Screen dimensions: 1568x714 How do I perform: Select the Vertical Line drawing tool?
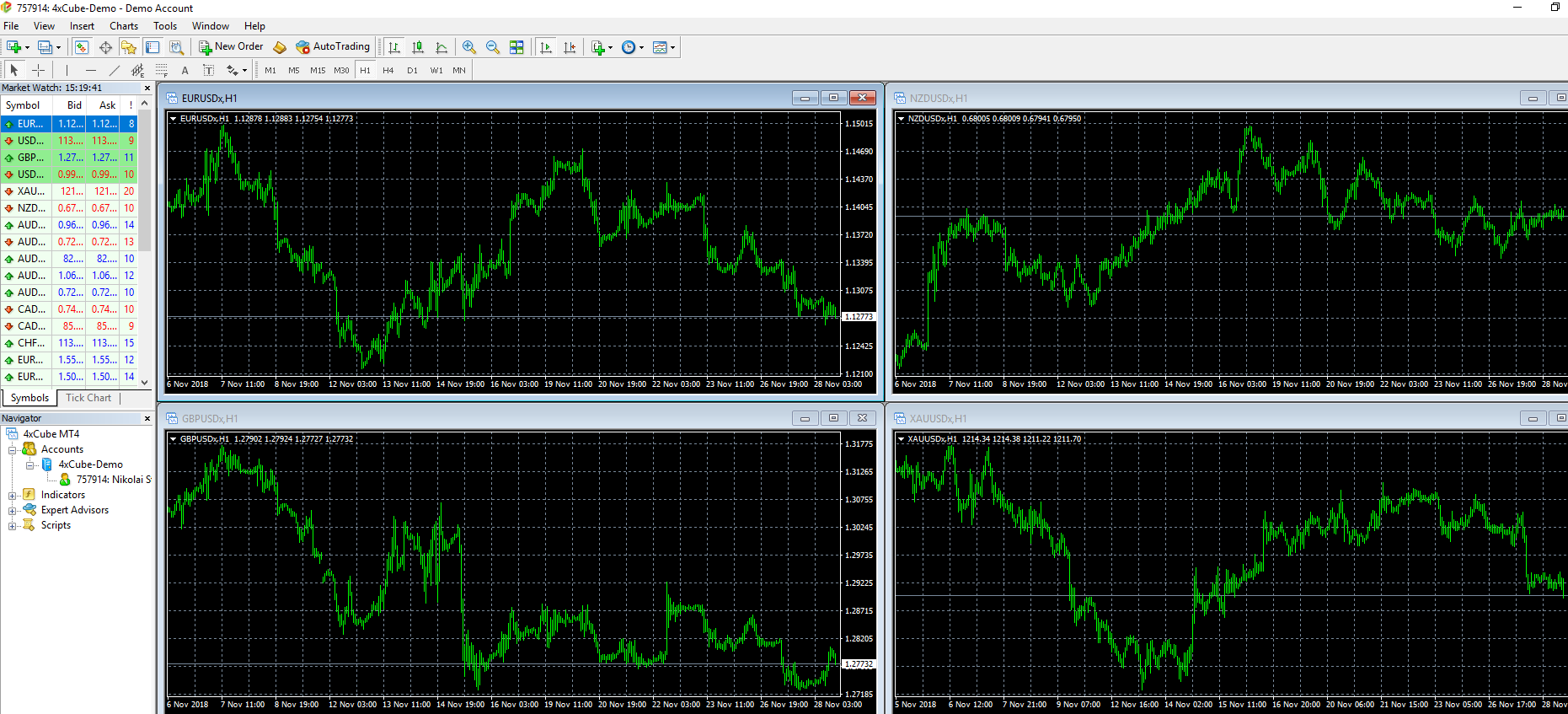(67, 70)
